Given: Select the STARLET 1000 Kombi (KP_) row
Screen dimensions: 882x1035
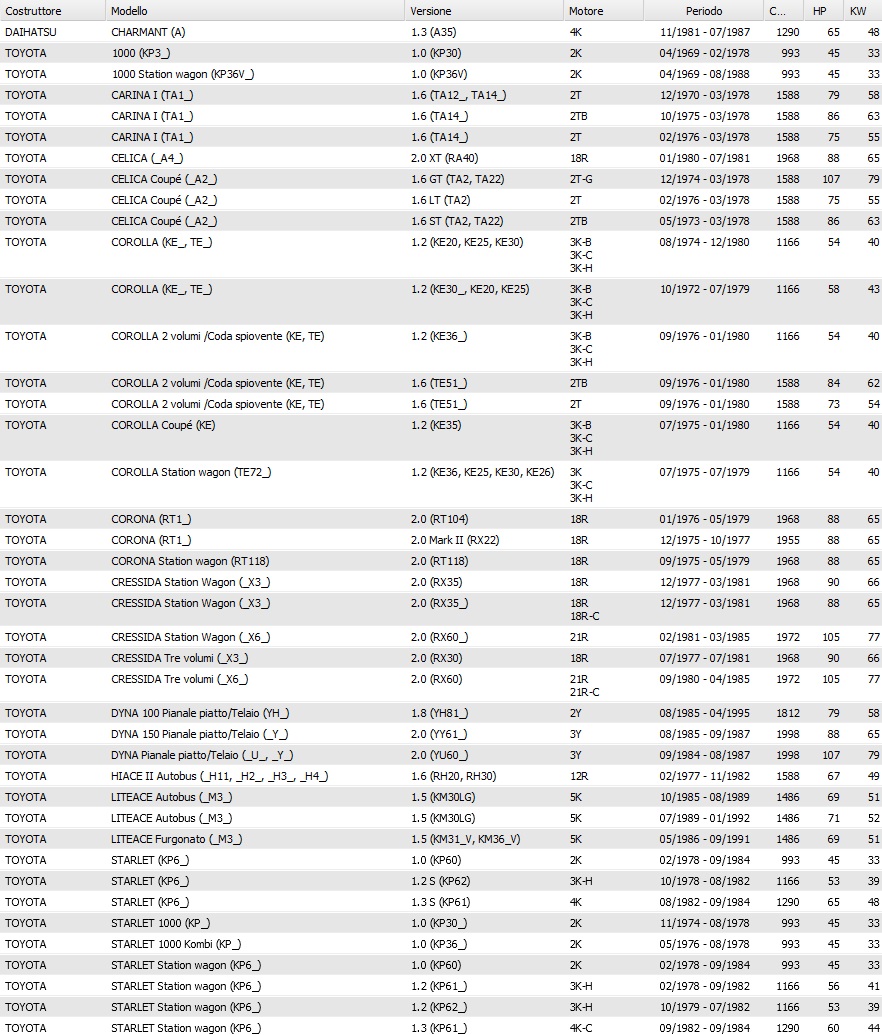Looking at the screenshot, I should click(x=441, y=945).
